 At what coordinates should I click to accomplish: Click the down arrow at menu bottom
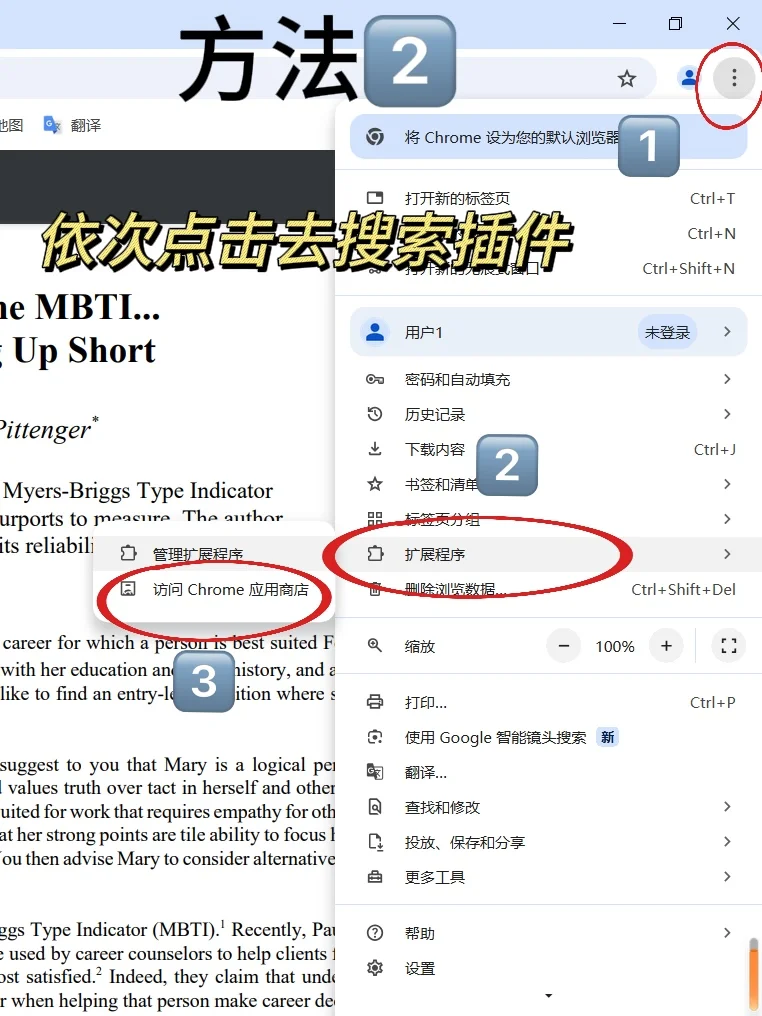tap(549, 995)
